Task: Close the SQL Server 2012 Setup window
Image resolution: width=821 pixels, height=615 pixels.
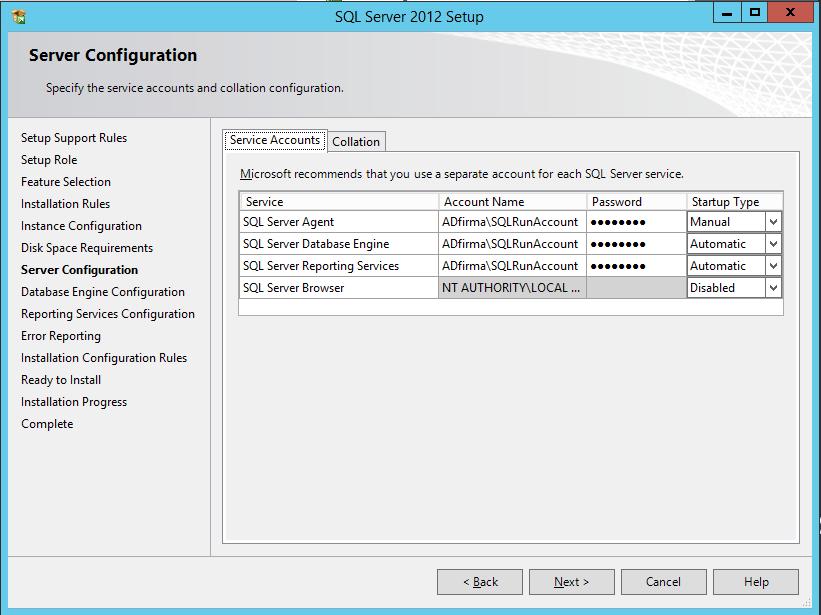Action: click(x=790, y=13)
